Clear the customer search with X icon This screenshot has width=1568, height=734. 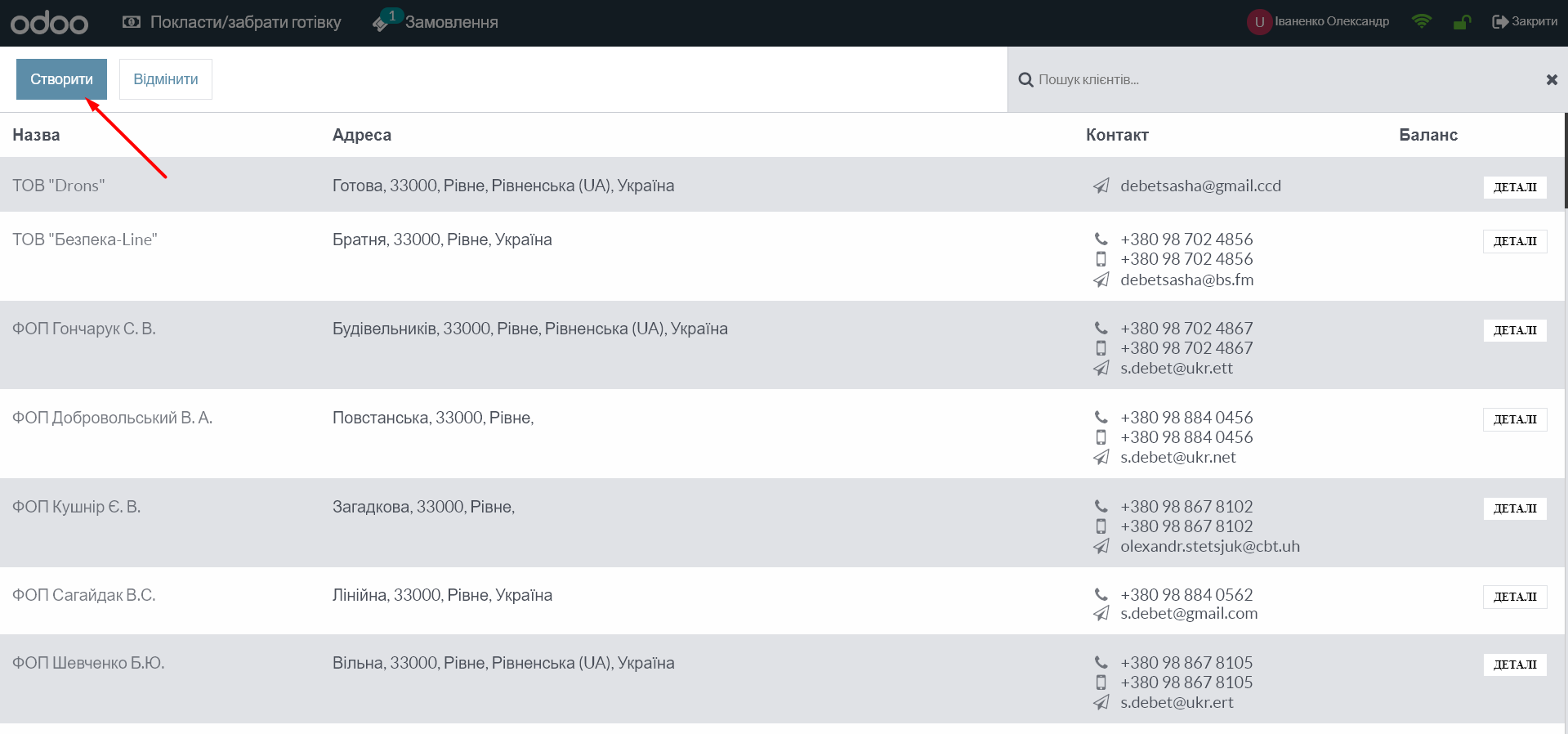tap(1551, 79)
